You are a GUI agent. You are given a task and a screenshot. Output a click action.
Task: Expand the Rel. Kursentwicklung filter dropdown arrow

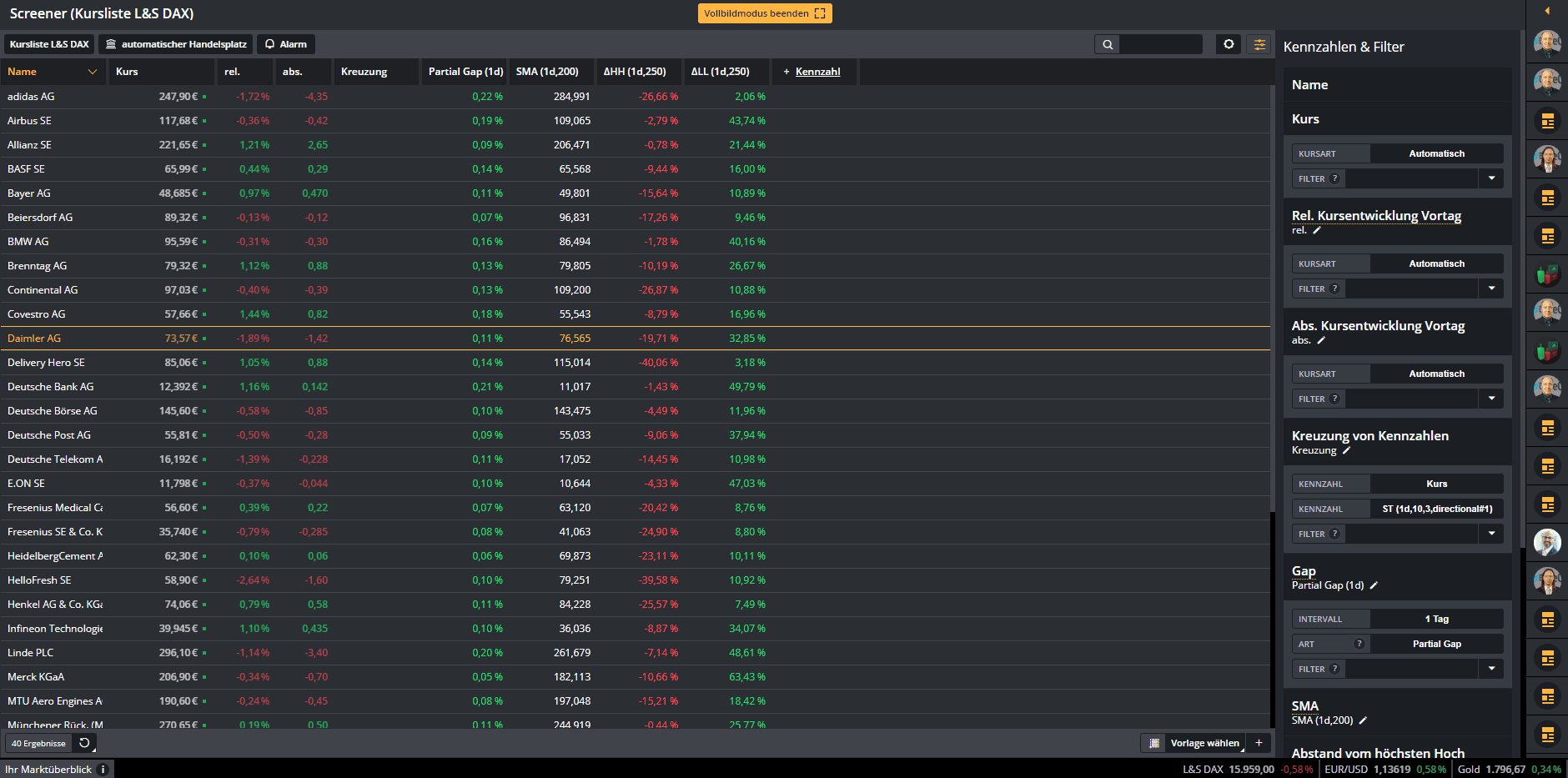coord(1491,289)
